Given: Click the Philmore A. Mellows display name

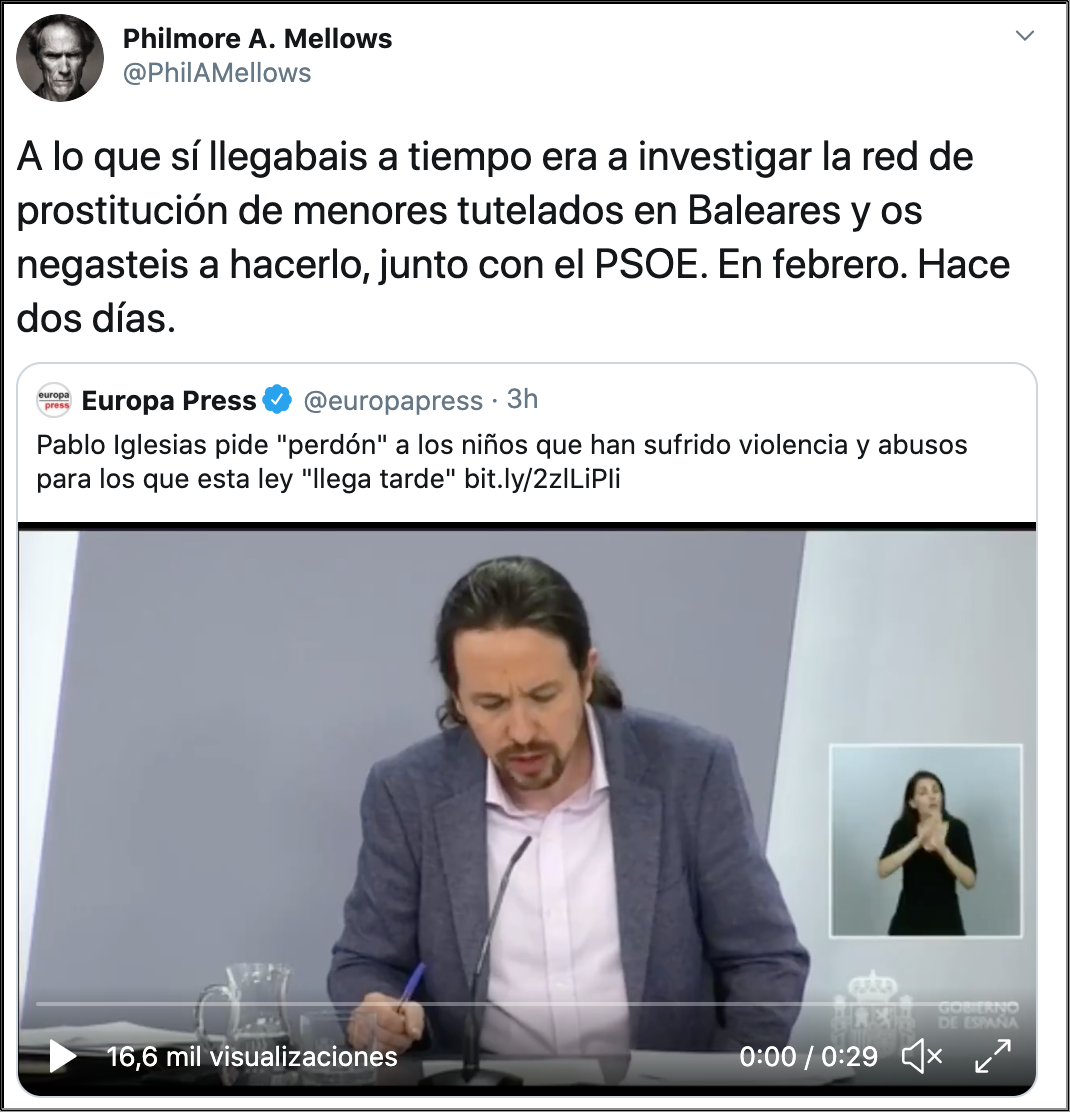Looking at the screenshot, I should (257, 38).
